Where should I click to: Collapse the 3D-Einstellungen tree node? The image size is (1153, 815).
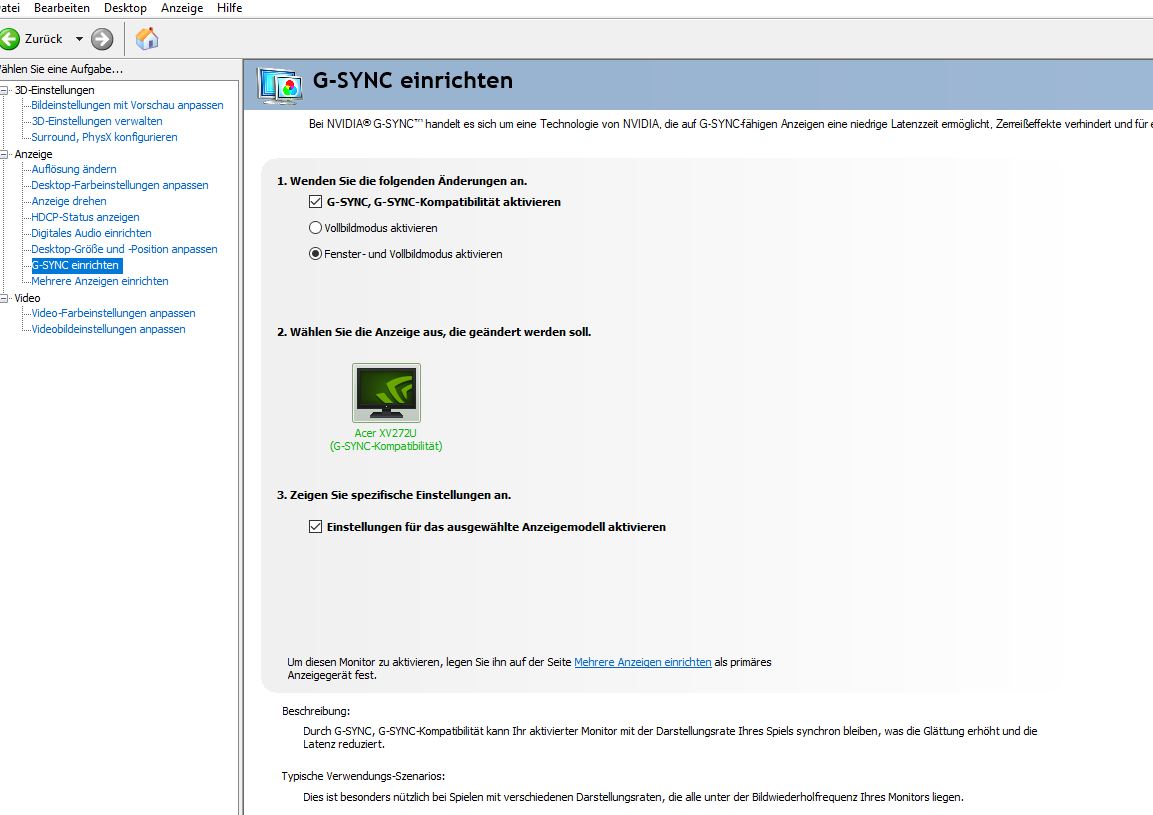[4, 90]
